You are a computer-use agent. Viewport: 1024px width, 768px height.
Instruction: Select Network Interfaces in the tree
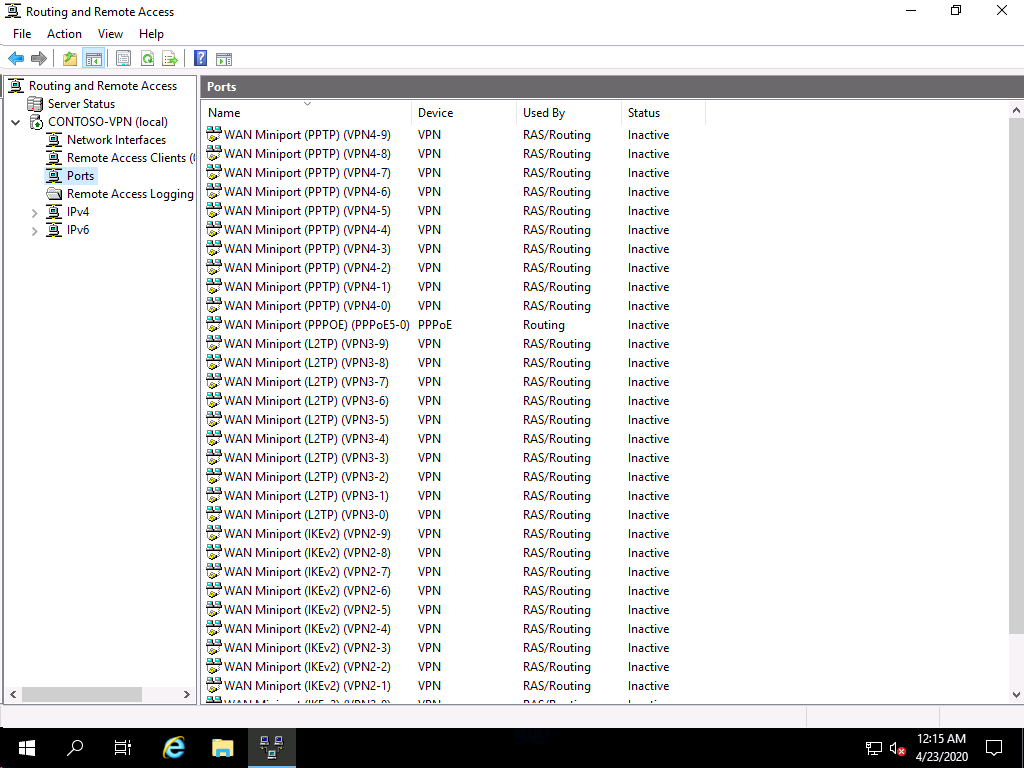point(116,140)
